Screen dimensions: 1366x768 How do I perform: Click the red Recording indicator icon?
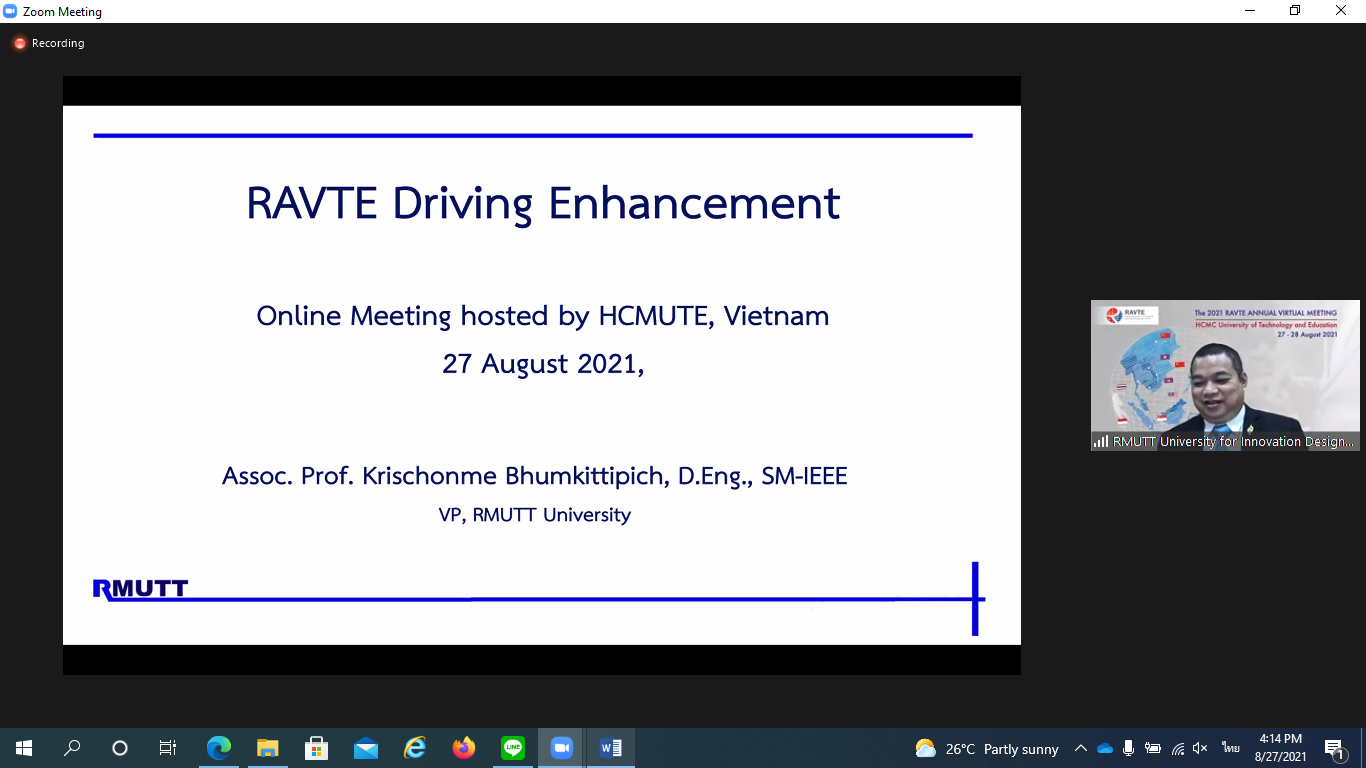click(x=19, y=43)
